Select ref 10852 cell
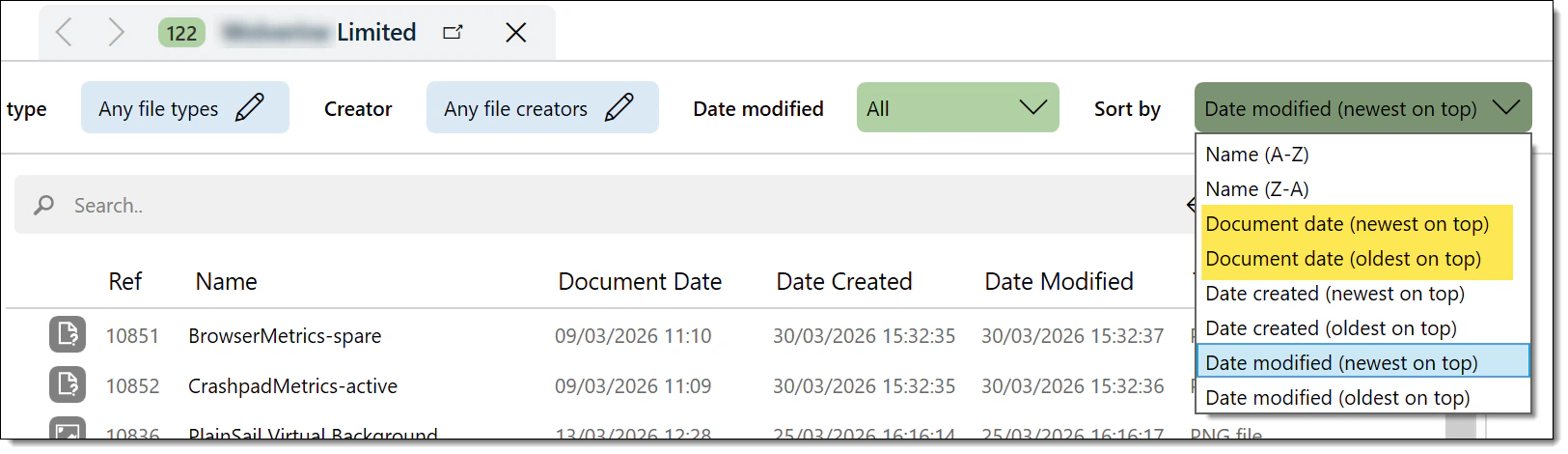The width and height of the screenshot is (1568, 454). [132, 385]
